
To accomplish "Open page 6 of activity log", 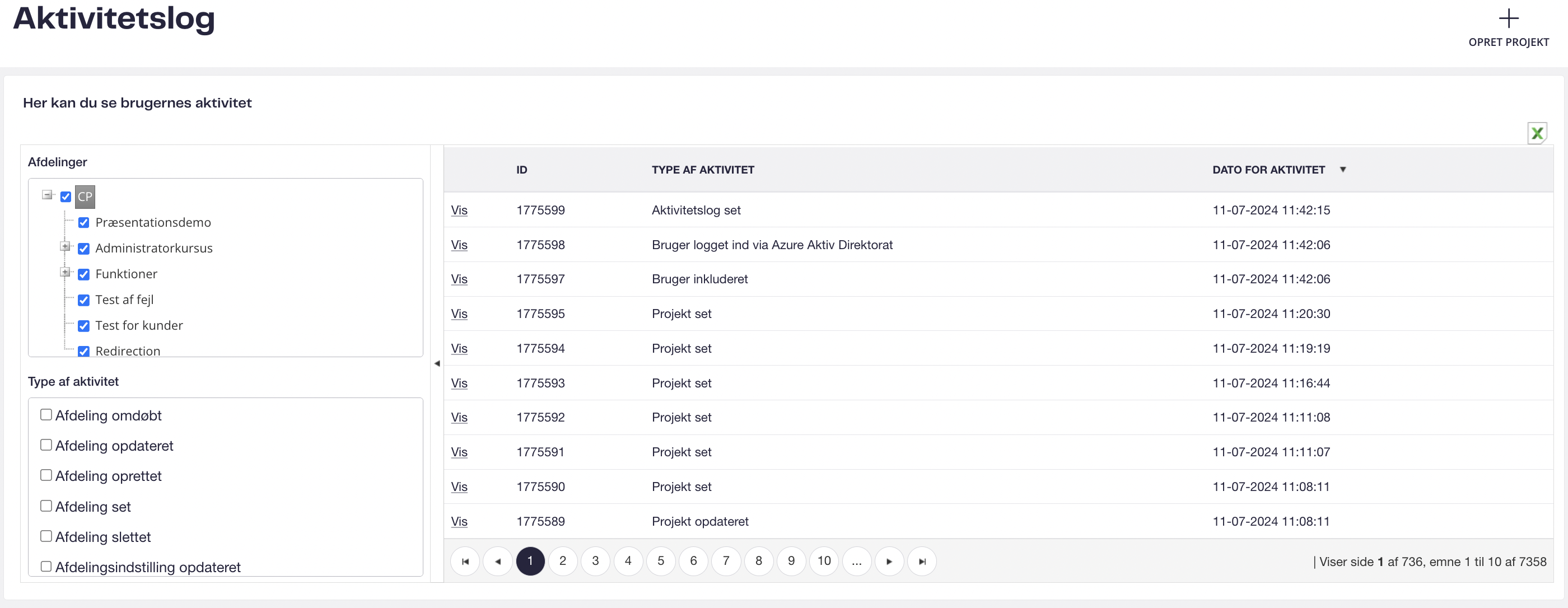I will tap(693, 561).
